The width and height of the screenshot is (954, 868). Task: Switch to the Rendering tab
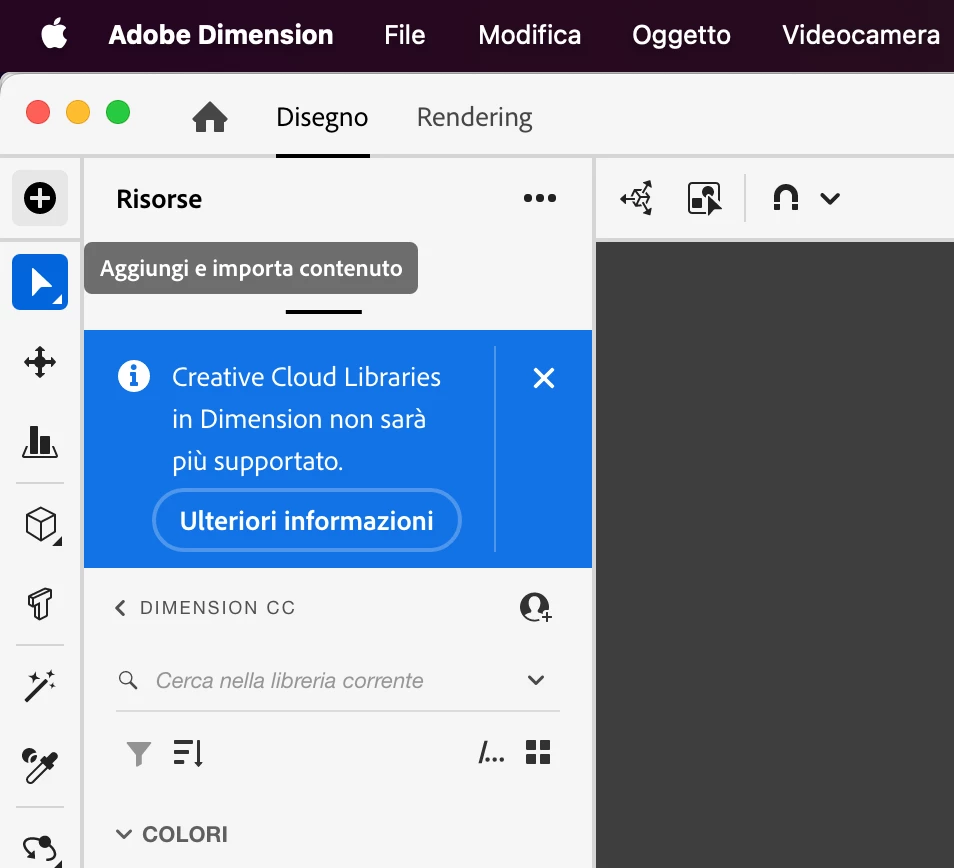click(x=475, y=117)
